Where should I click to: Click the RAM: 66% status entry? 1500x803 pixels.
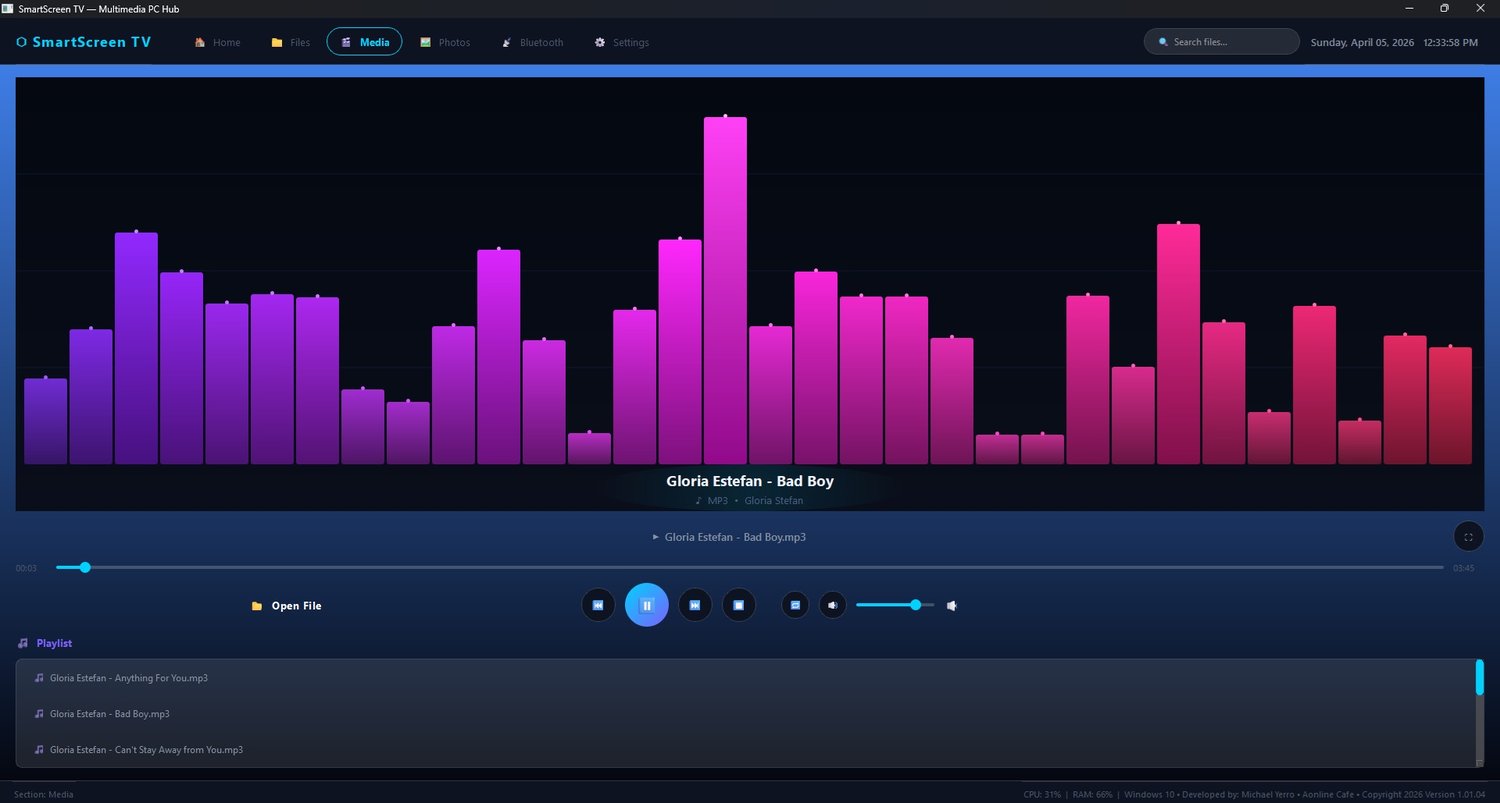[1092, 794]
